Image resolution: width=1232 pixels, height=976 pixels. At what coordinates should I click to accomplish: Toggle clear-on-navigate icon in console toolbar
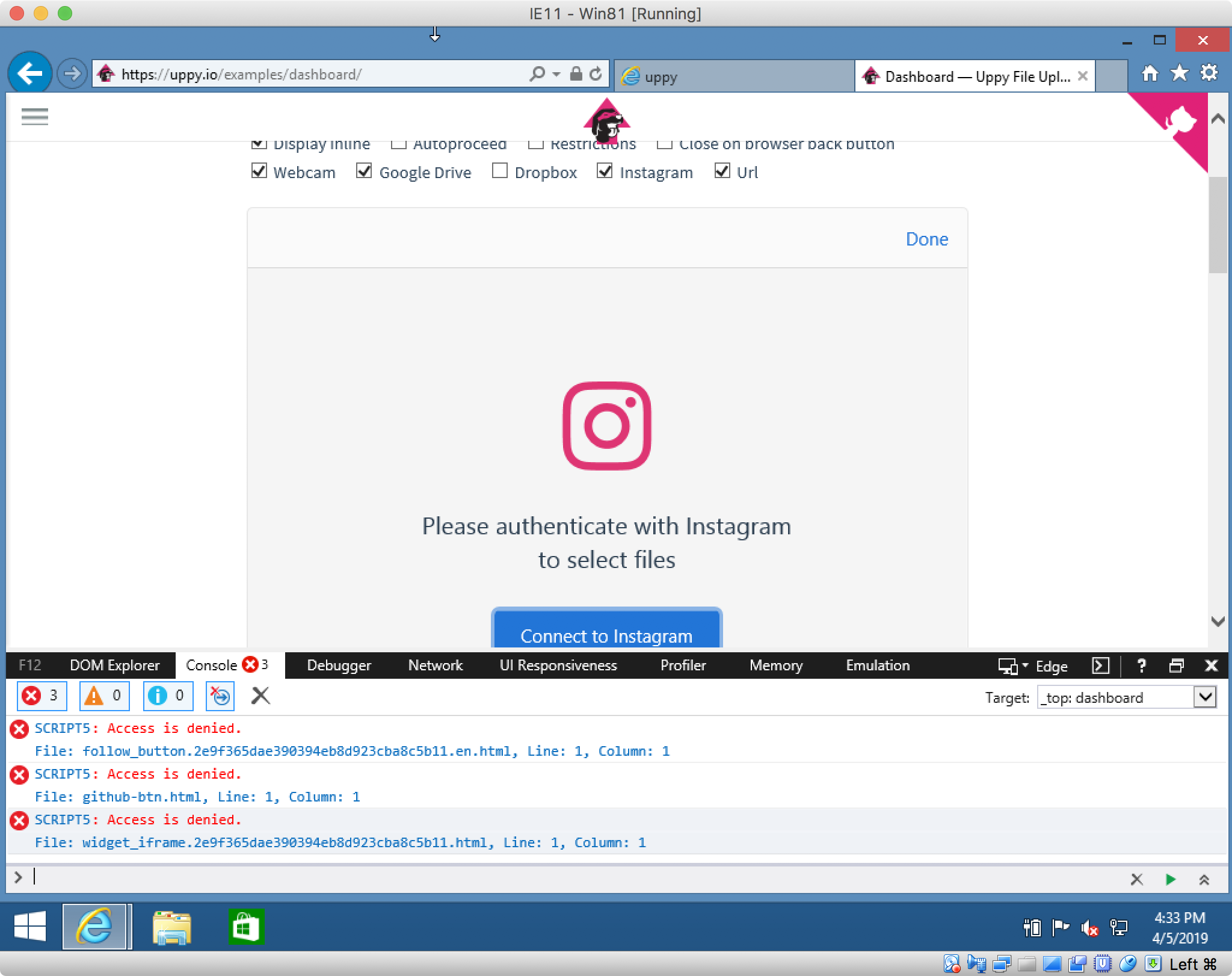[220, 696]
